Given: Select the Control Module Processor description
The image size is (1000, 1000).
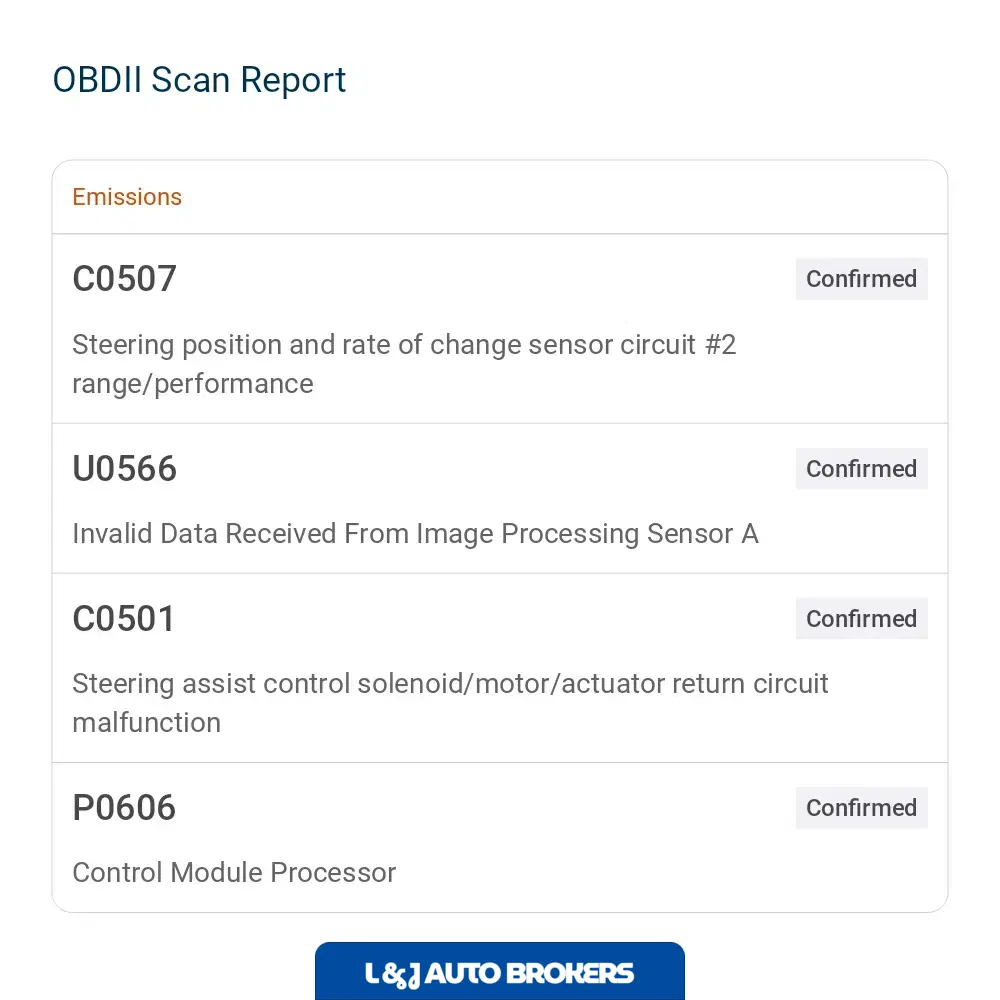Looking at the screenshot, I should point(234,872).
